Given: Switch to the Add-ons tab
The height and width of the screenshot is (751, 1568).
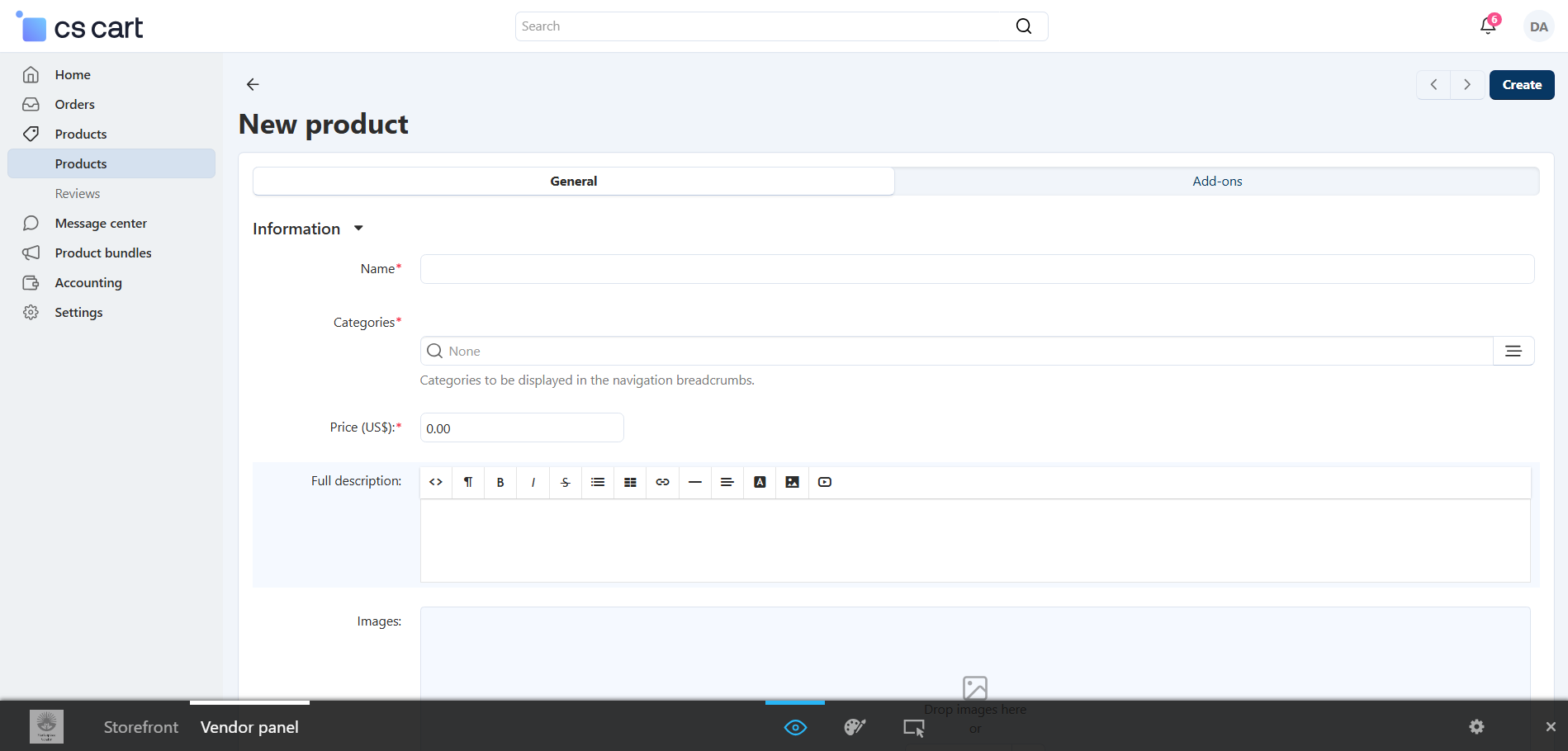Looking at the screenshot, I should tap(1216, 182).
